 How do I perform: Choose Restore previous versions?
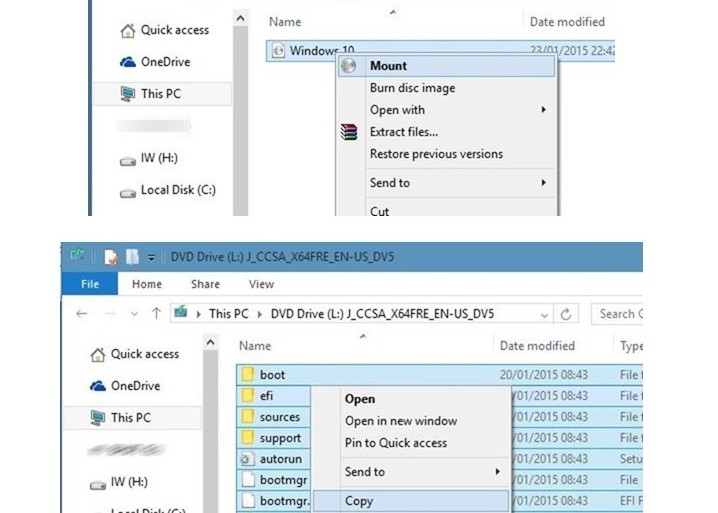tap(436, 154)
